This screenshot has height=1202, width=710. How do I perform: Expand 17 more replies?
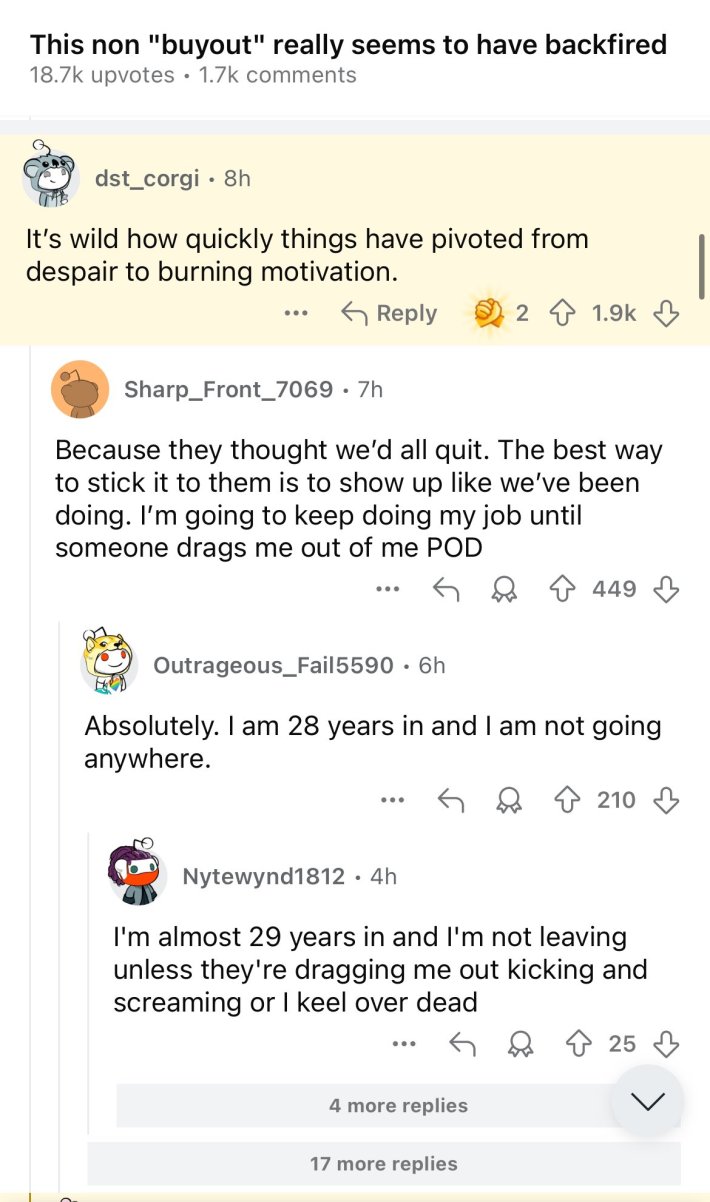click(384, 1164)
